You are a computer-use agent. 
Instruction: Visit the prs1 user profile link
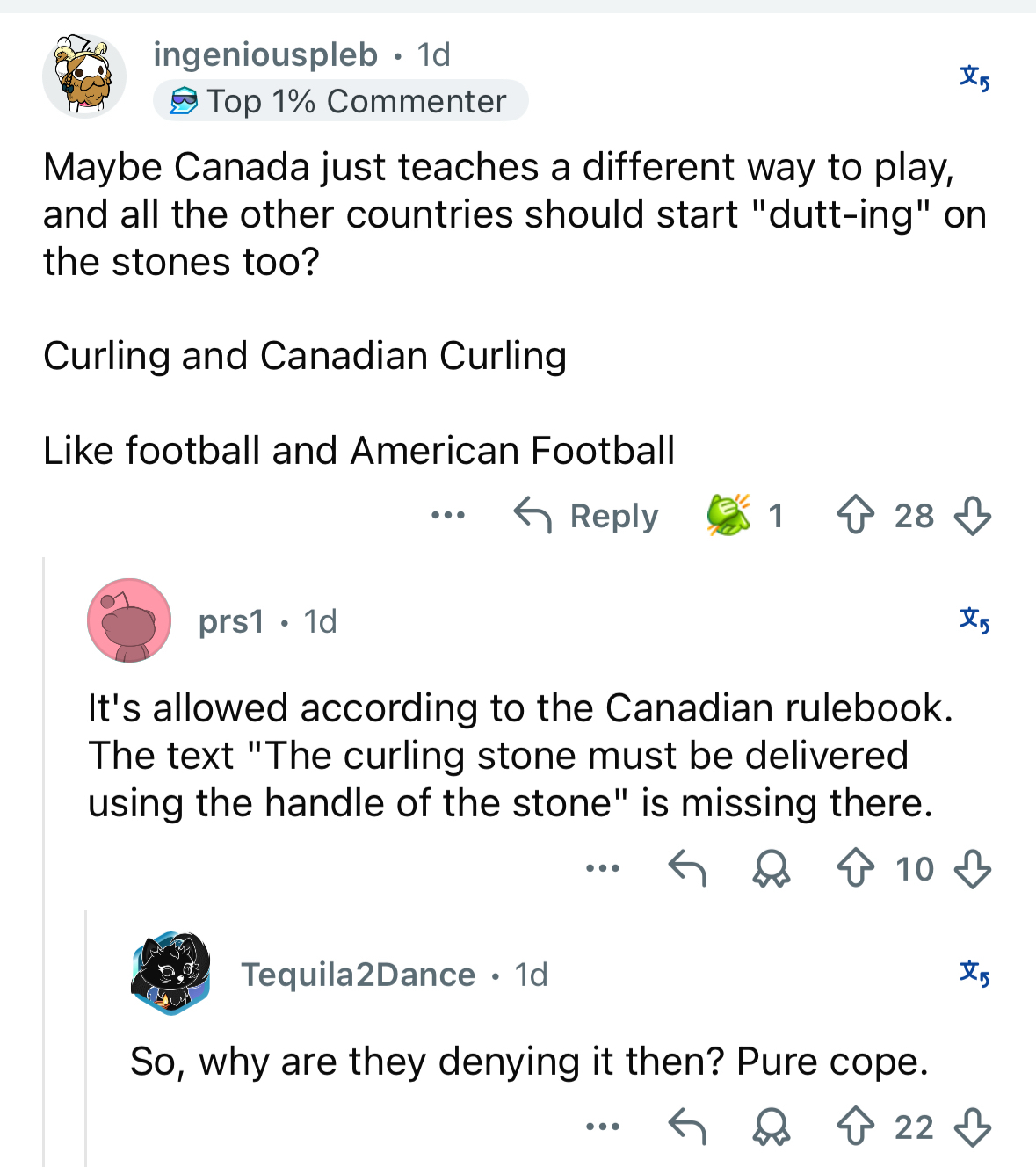(231, 621)
